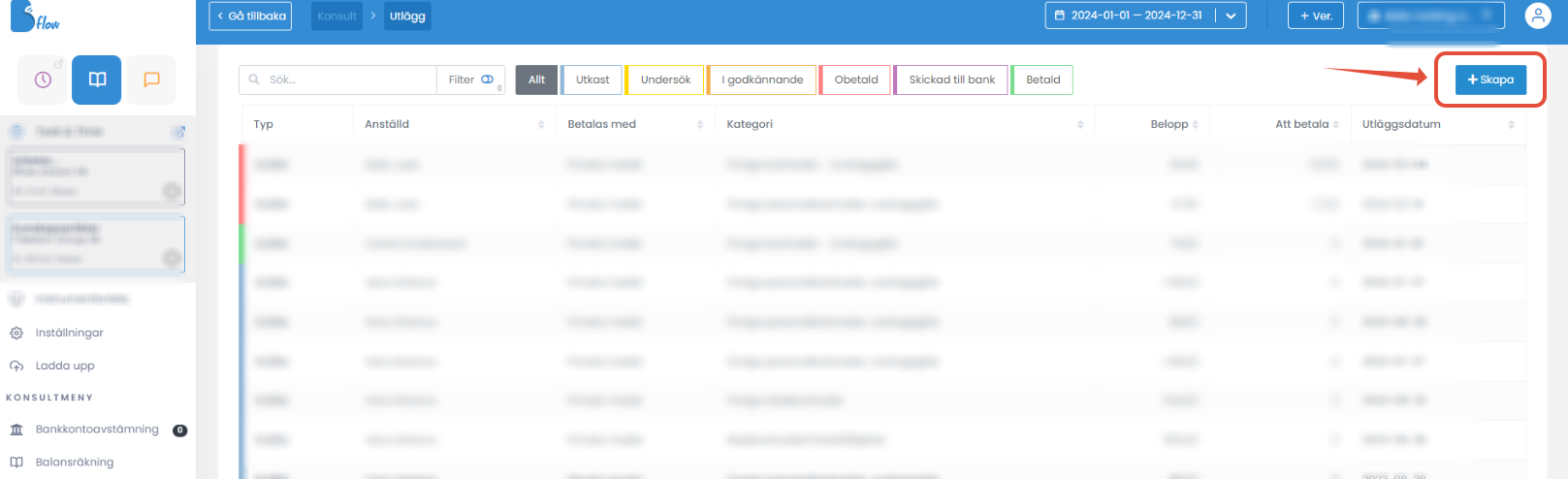Click the Utlägg breadcrumb
Image resolution: width=1568 pixels, height=479 pixels.
[x=407, y=16]
